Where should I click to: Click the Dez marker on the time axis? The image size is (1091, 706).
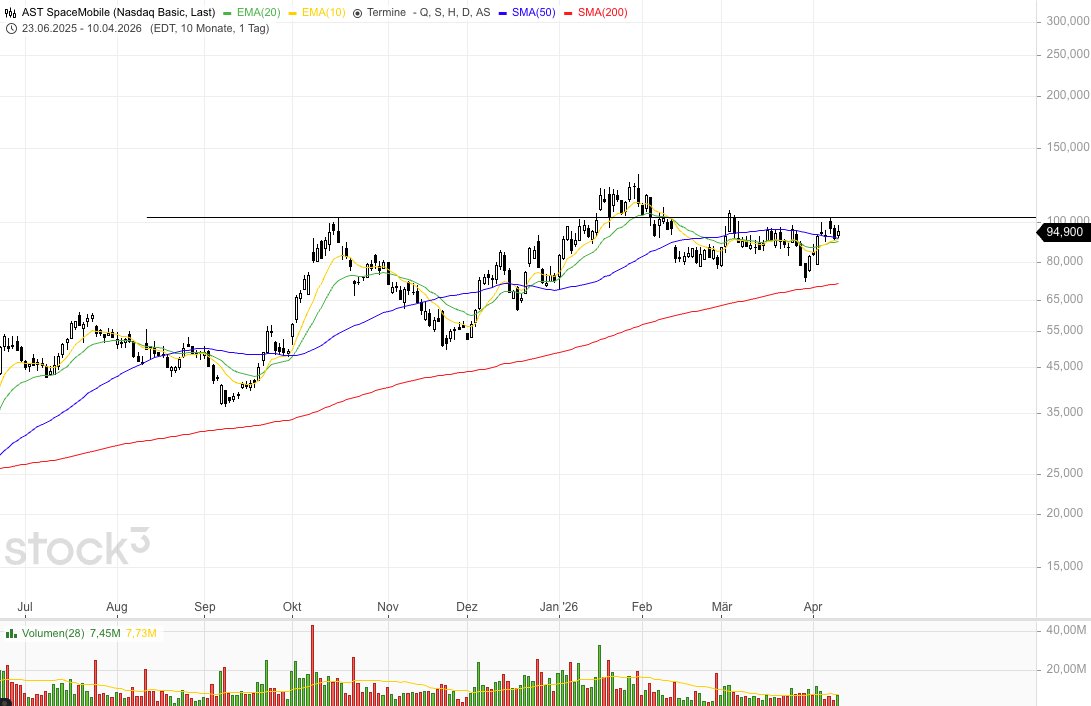pyautogui.click(x=467, y=607)
